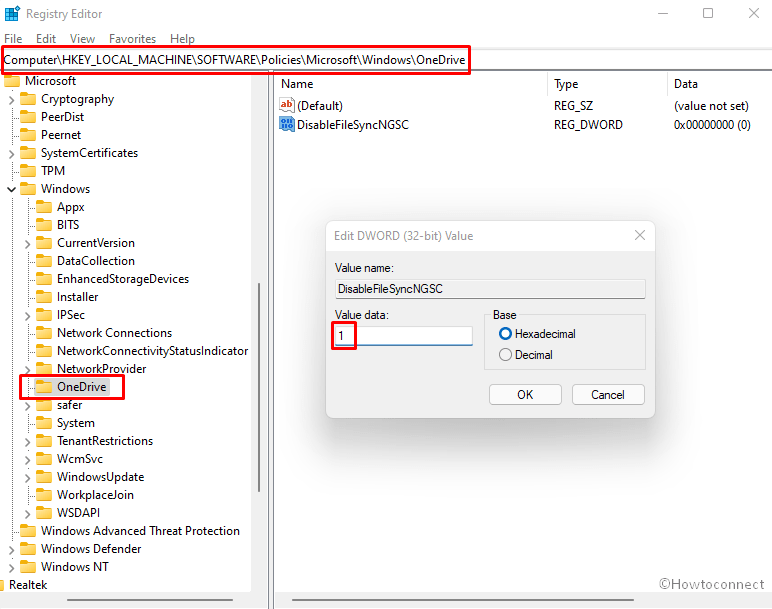Expand the CurrentVersion key
The width and height of the screenshot is (772, 609).
[28, 244]
